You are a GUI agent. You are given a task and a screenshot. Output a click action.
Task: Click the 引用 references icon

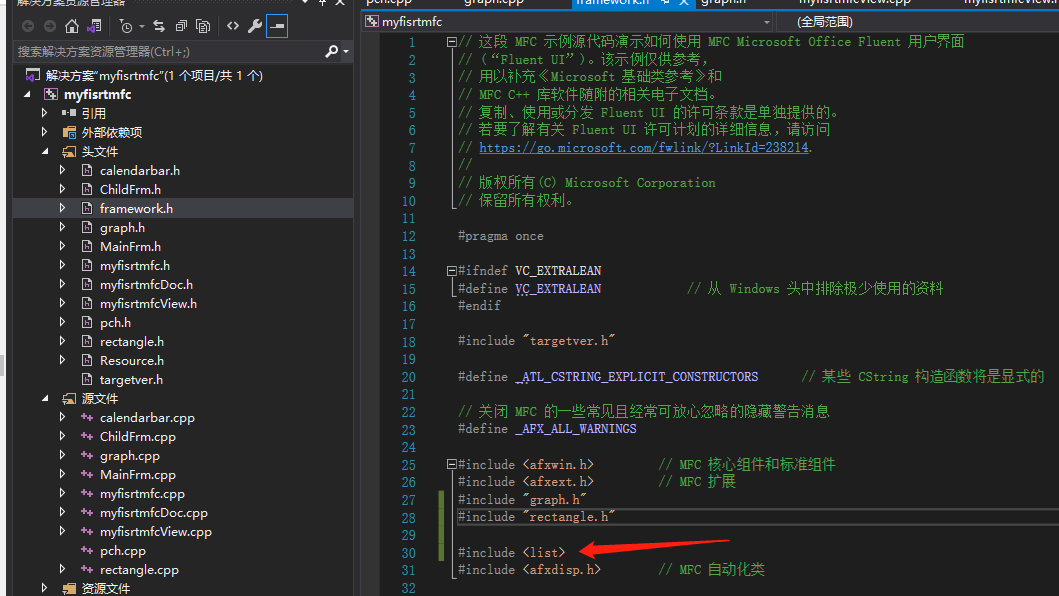pos(69,113)
